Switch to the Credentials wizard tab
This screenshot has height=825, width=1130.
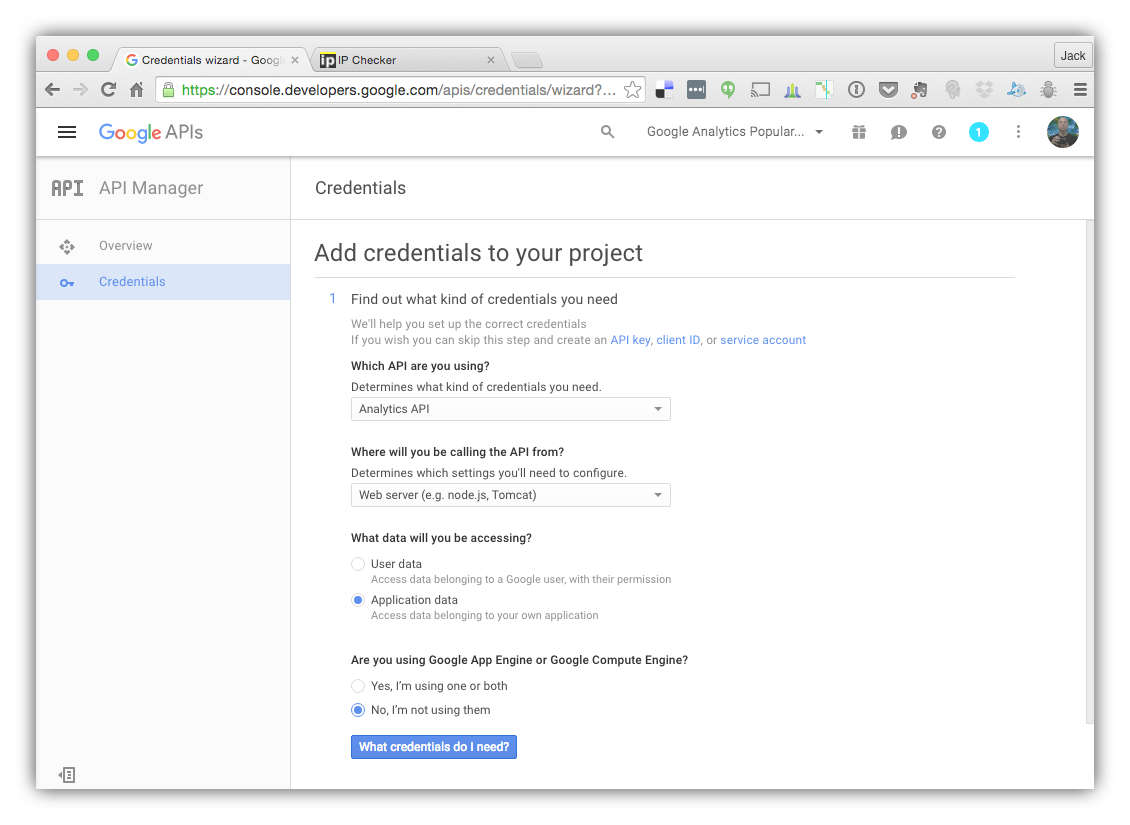pyautogui.click(x=210, y=60)
